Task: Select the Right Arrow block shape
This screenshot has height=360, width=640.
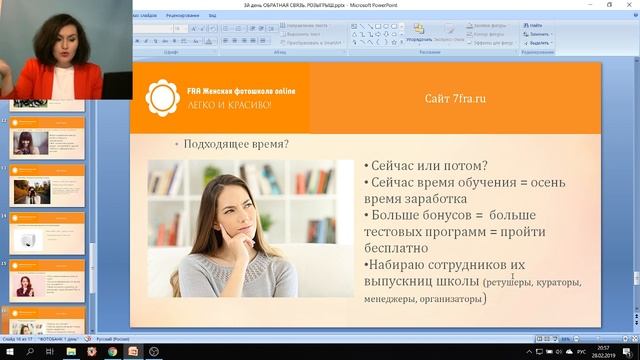Action: click(x=378, y=34)
